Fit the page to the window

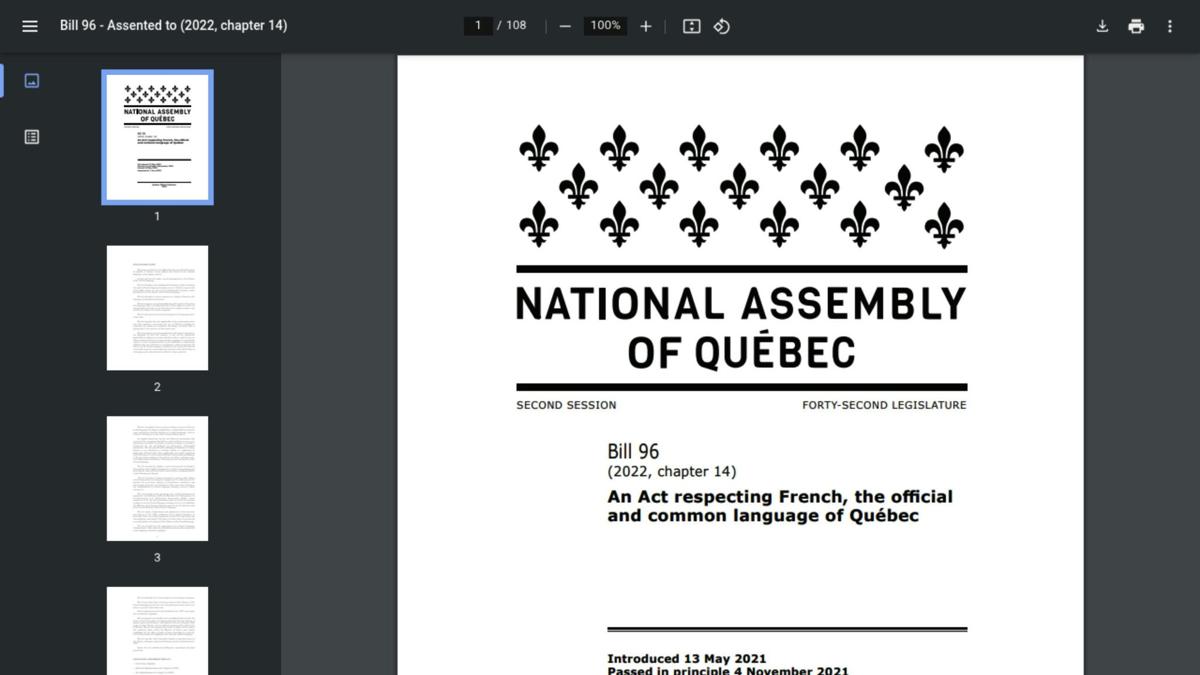click(x=691, y=26)
